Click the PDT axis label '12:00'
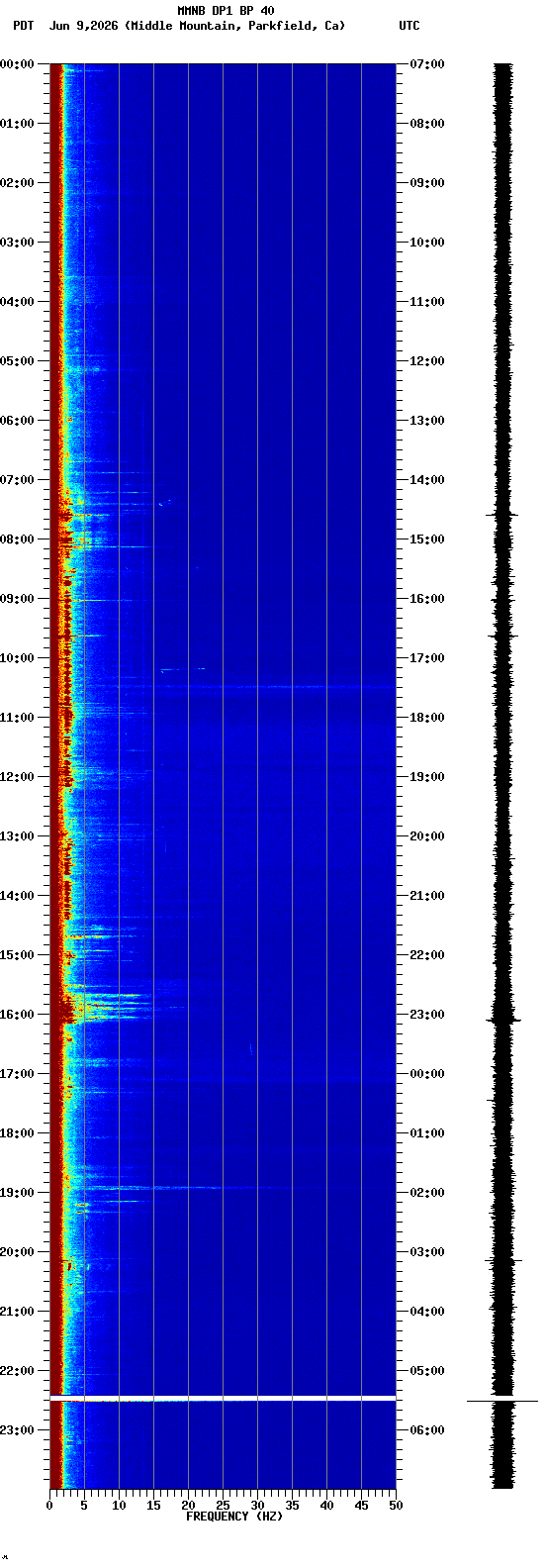Viewport: 546px width, 1568px height. point(17,777)
